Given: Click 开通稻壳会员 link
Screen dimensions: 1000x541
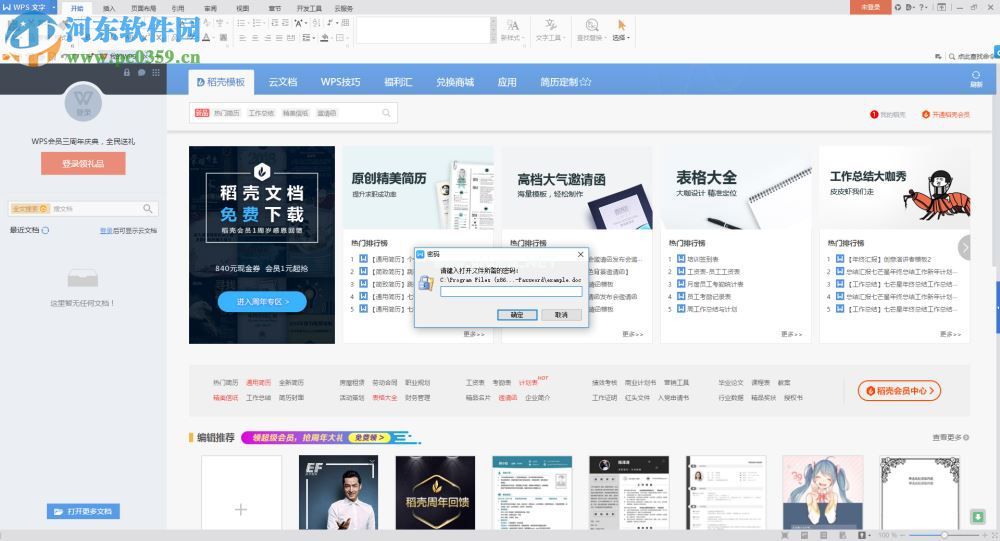Looking at the screenshot, I should (x=946, y=114).
